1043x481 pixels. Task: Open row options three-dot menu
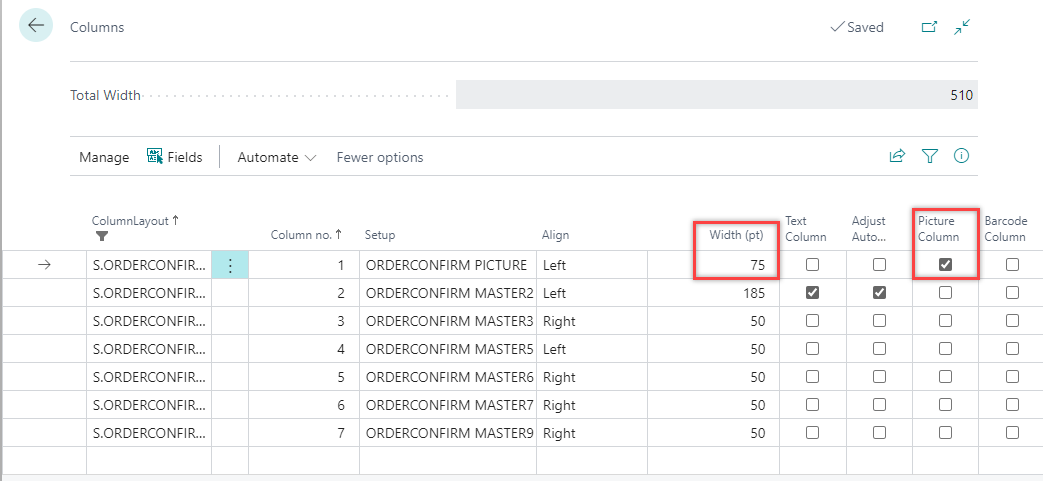pyautogui.click(x=230, y=265)
